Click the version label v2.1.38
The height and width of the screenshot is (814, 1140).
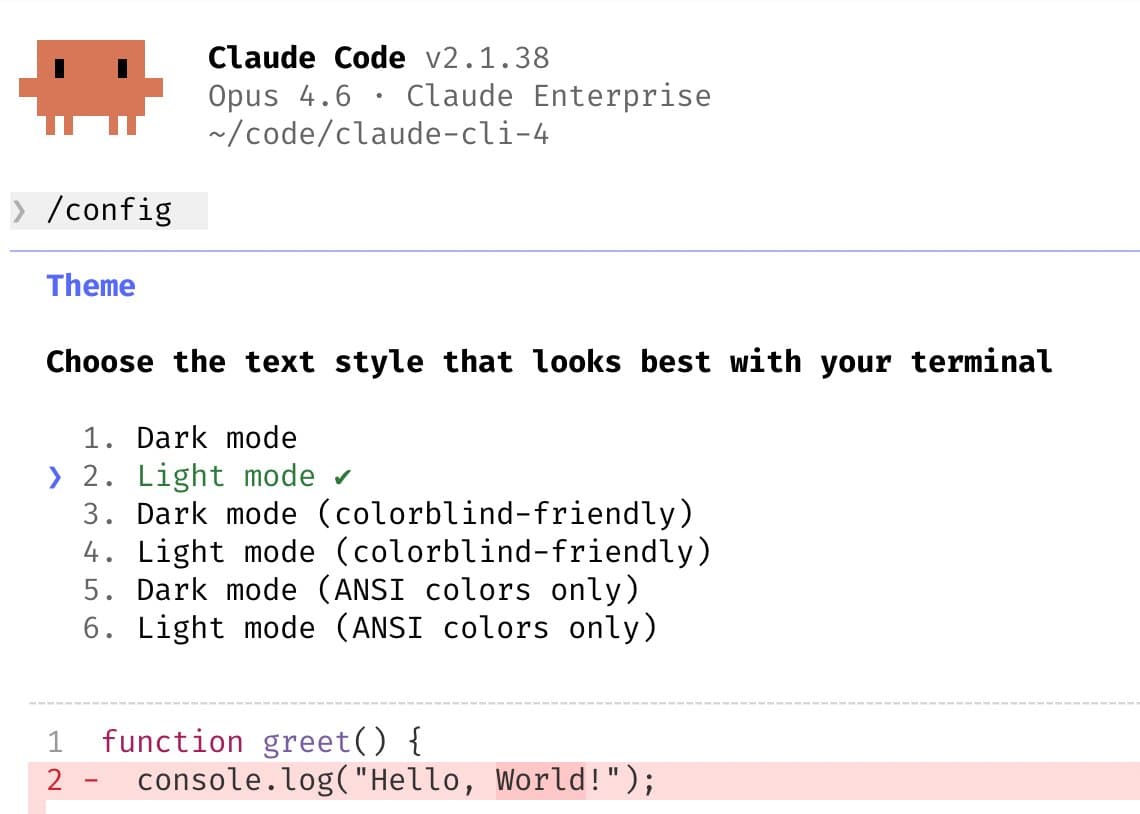tap(489, 58)
